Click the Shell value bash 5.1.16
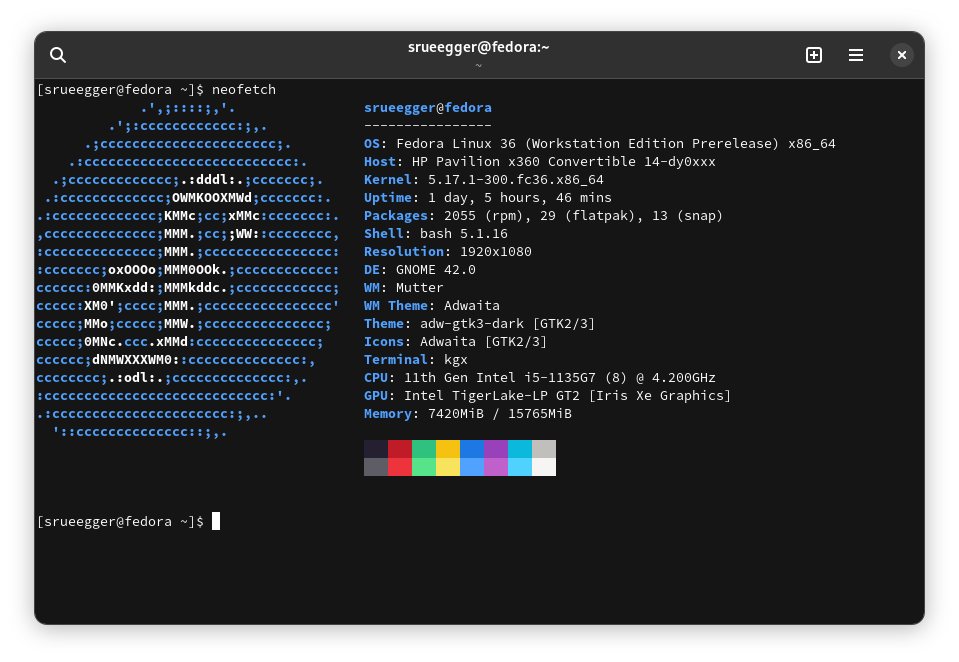The image size is (959, 662). click(x=464, y=234)
